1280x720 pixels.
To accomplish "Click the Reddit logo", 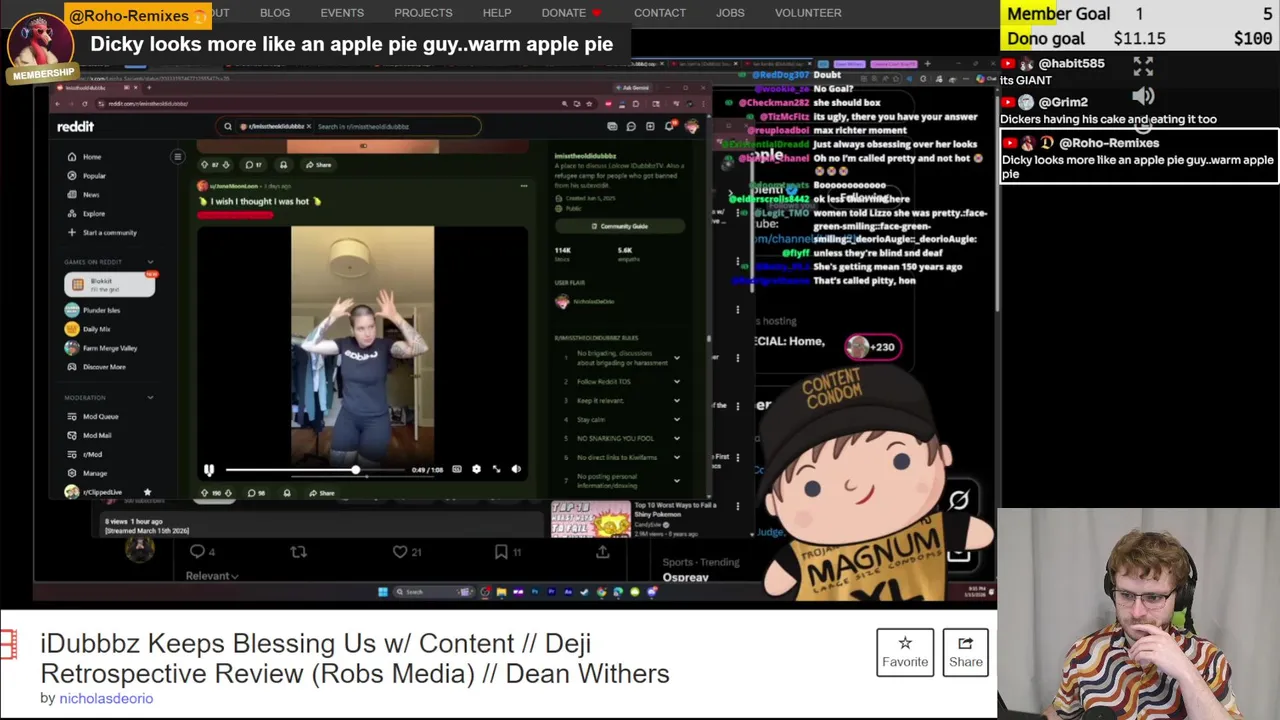I will (75, 127).
